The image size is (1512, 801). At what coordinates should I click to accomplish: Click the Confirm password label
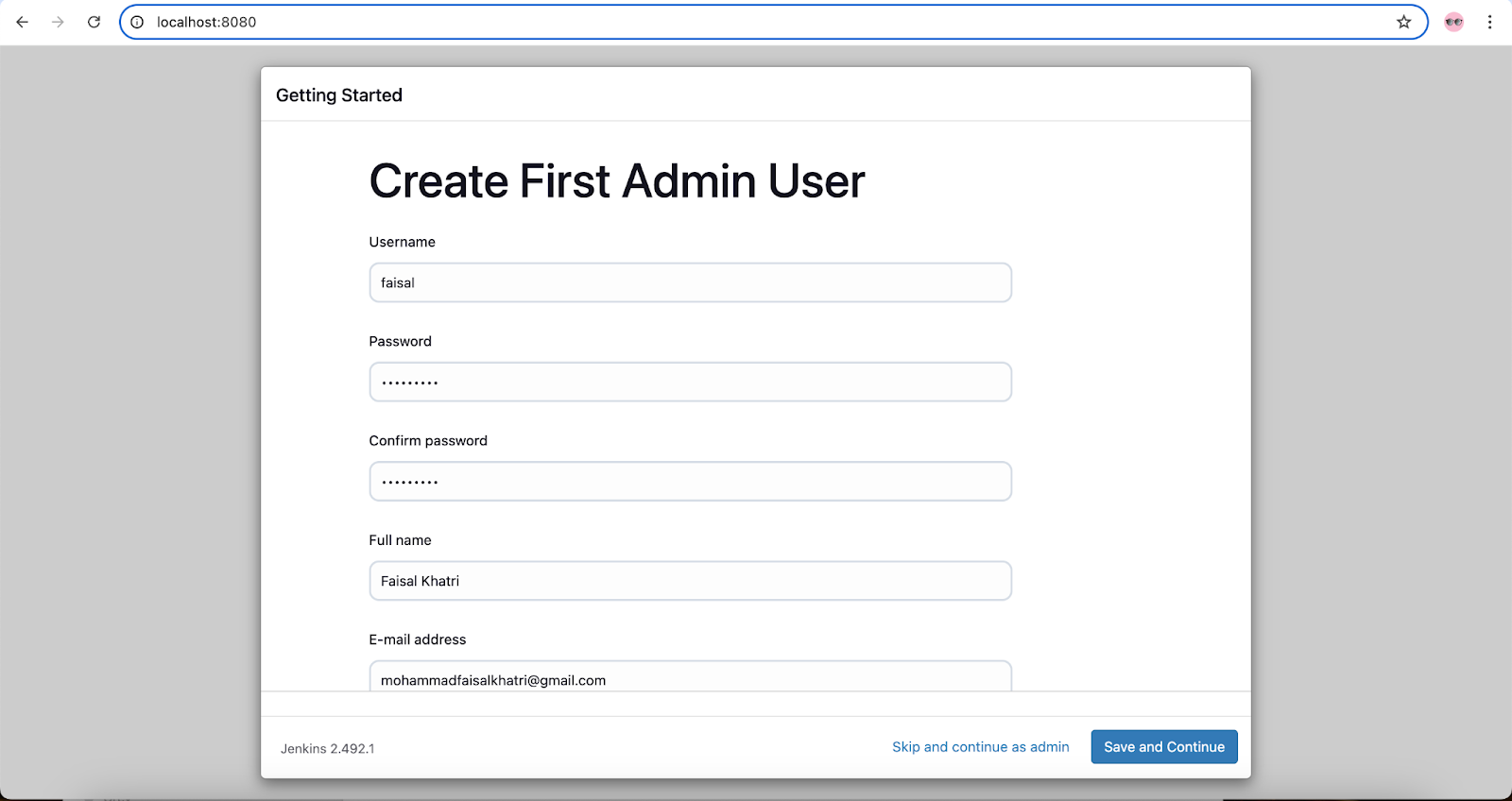click(428, 441)
